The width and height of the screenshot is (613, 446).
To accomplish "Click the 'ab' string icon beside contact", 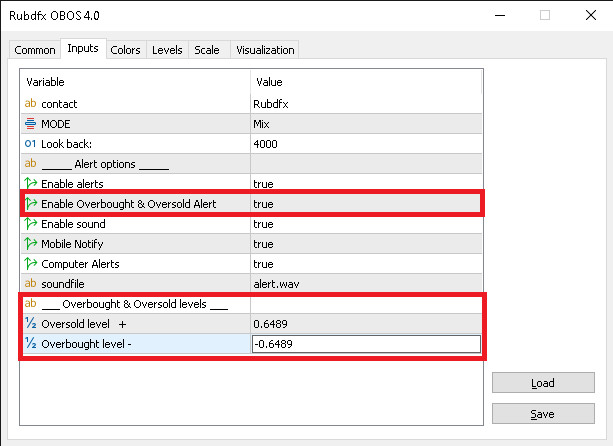I will pyautogui.click(x=30, y=104).
